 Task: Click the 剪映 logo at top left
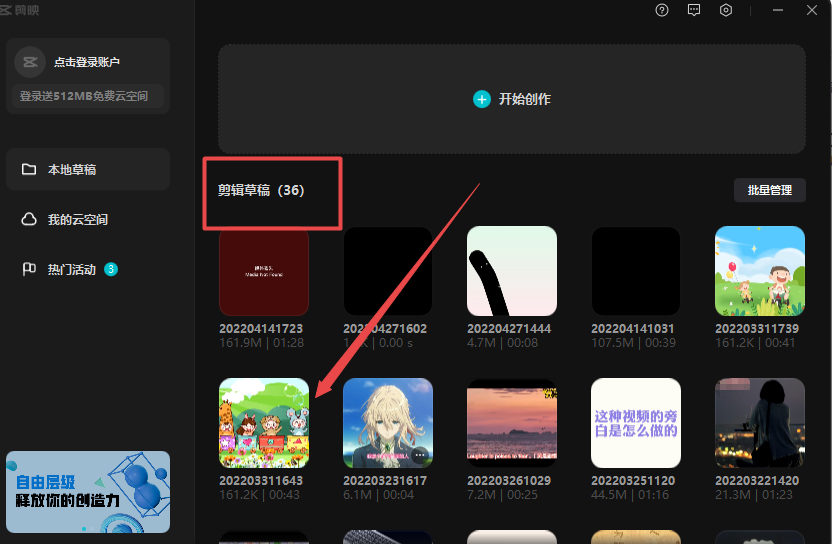click(20, 10)
